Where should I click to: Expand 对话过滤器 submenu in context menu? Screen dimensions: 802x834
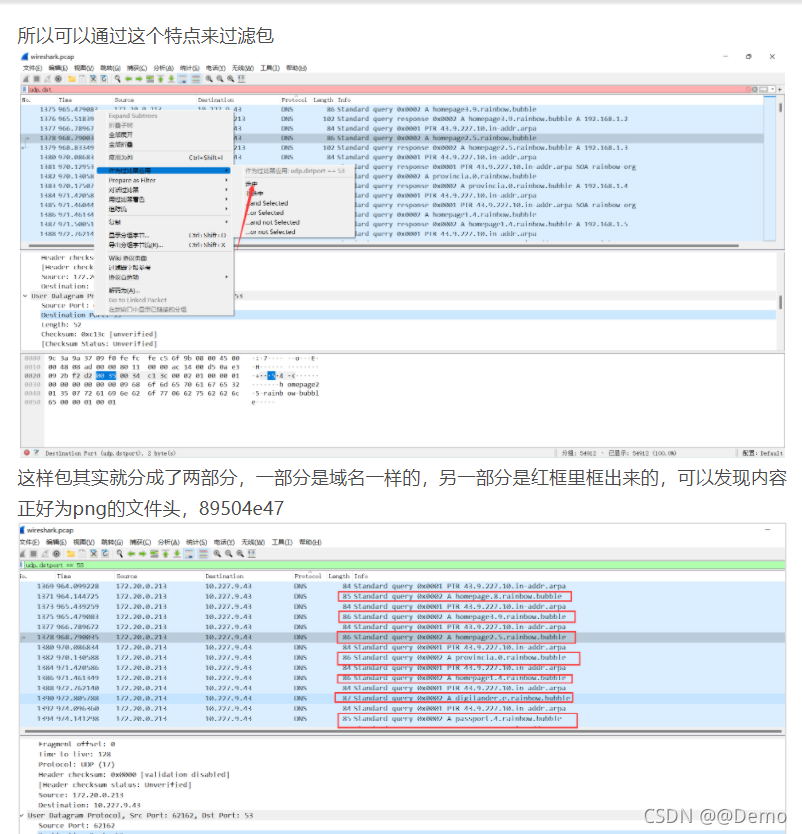tap(165, 190)
